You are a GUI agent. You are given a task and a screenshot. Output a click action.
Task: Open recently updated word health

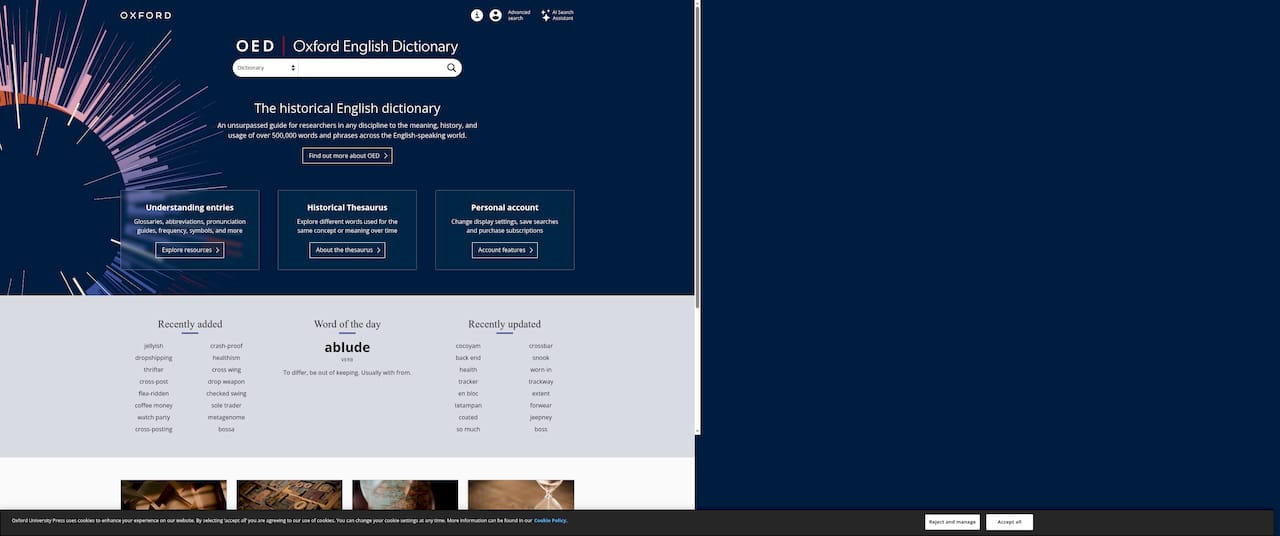coord(468,370)
